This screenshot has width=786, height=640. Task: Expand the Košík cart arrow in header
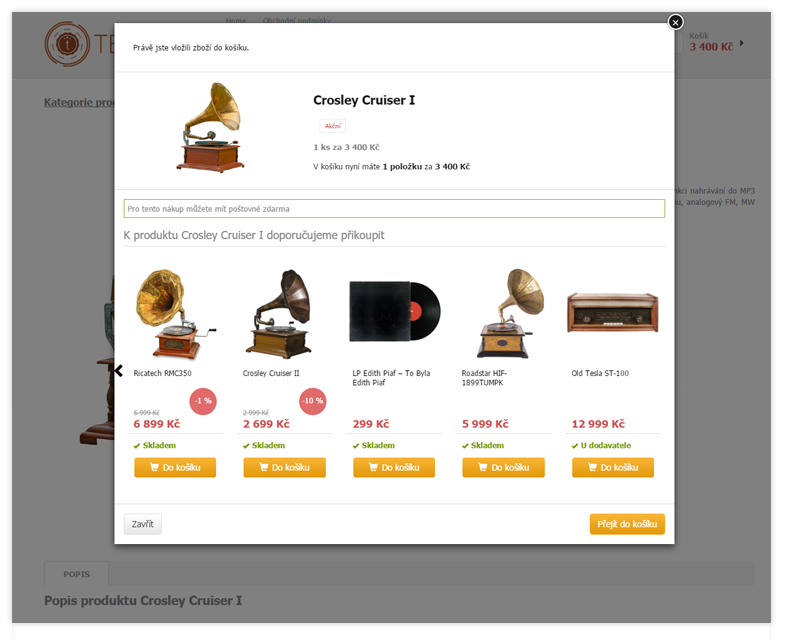(x=742, y=43)
